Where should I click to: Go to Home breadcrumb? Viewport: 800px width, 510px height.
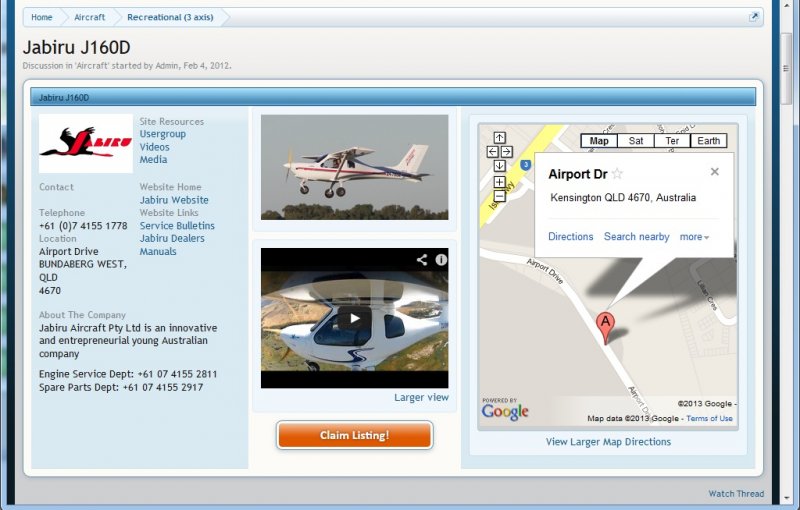pos(42,17)
